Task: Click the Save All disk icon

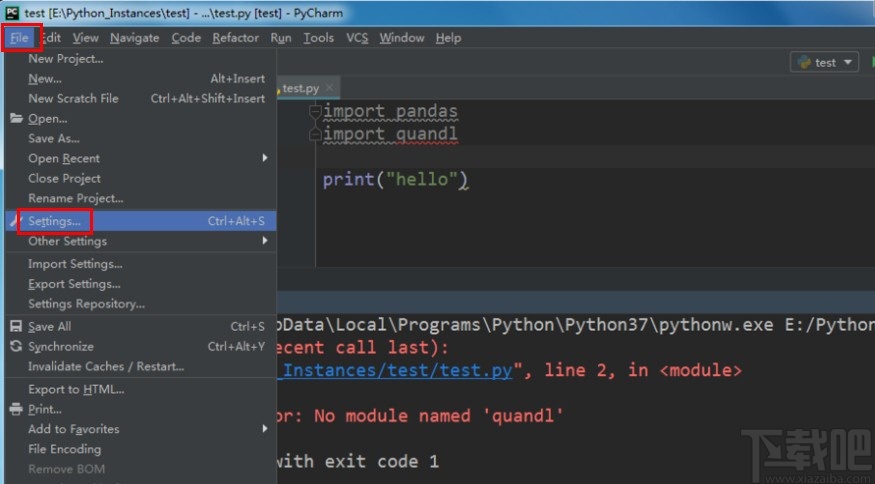Action: [16, 327]
